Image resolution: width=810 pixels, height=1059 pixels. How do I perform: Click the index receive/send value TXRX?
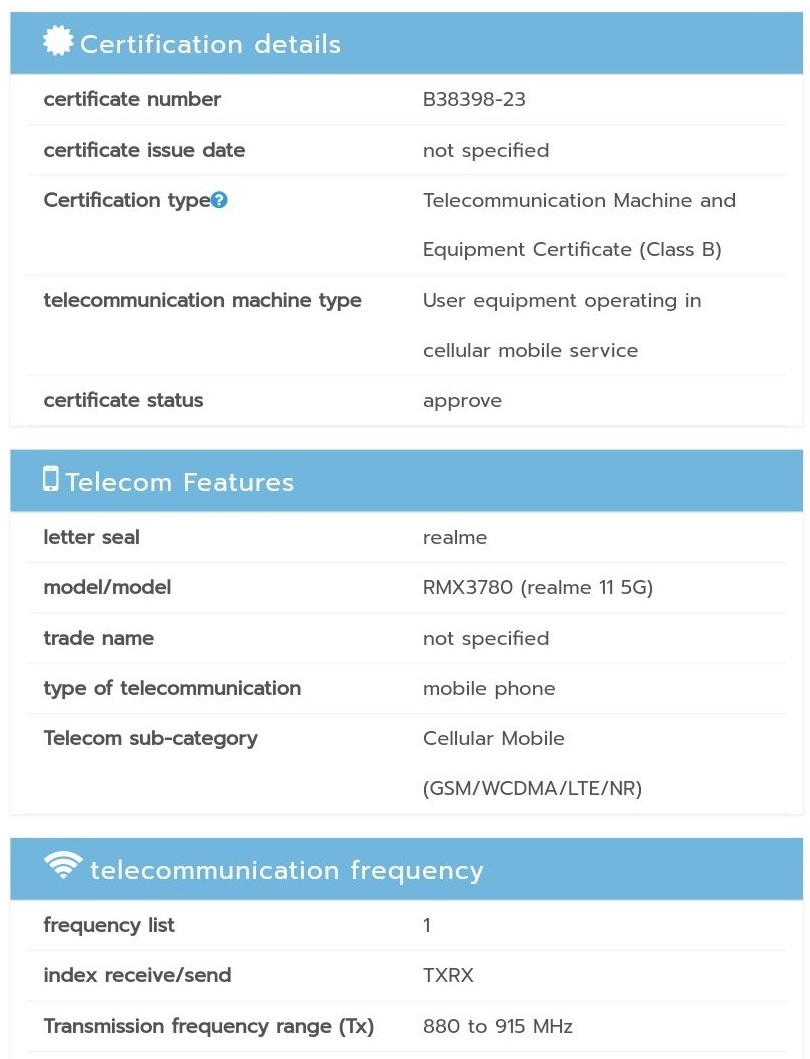pyautogui.click(x=448, y=975)
